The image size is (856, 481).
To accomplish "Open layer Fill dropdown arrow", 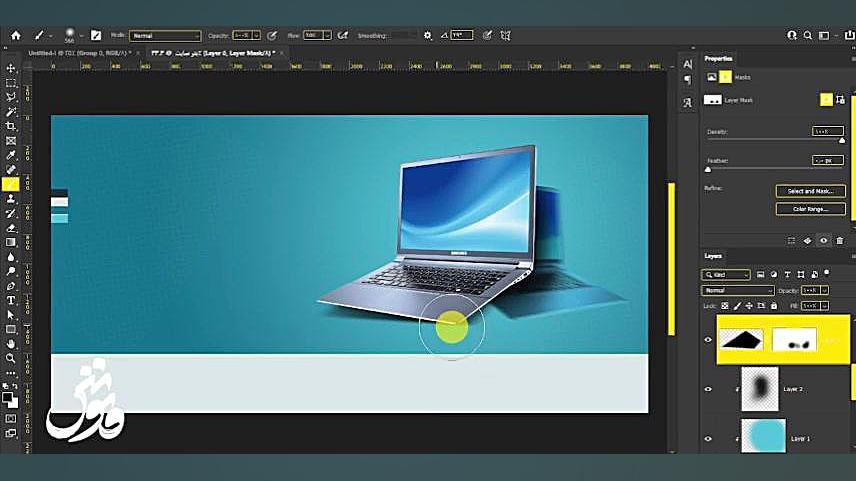I will pyautogui.click(x=824, y=306).
